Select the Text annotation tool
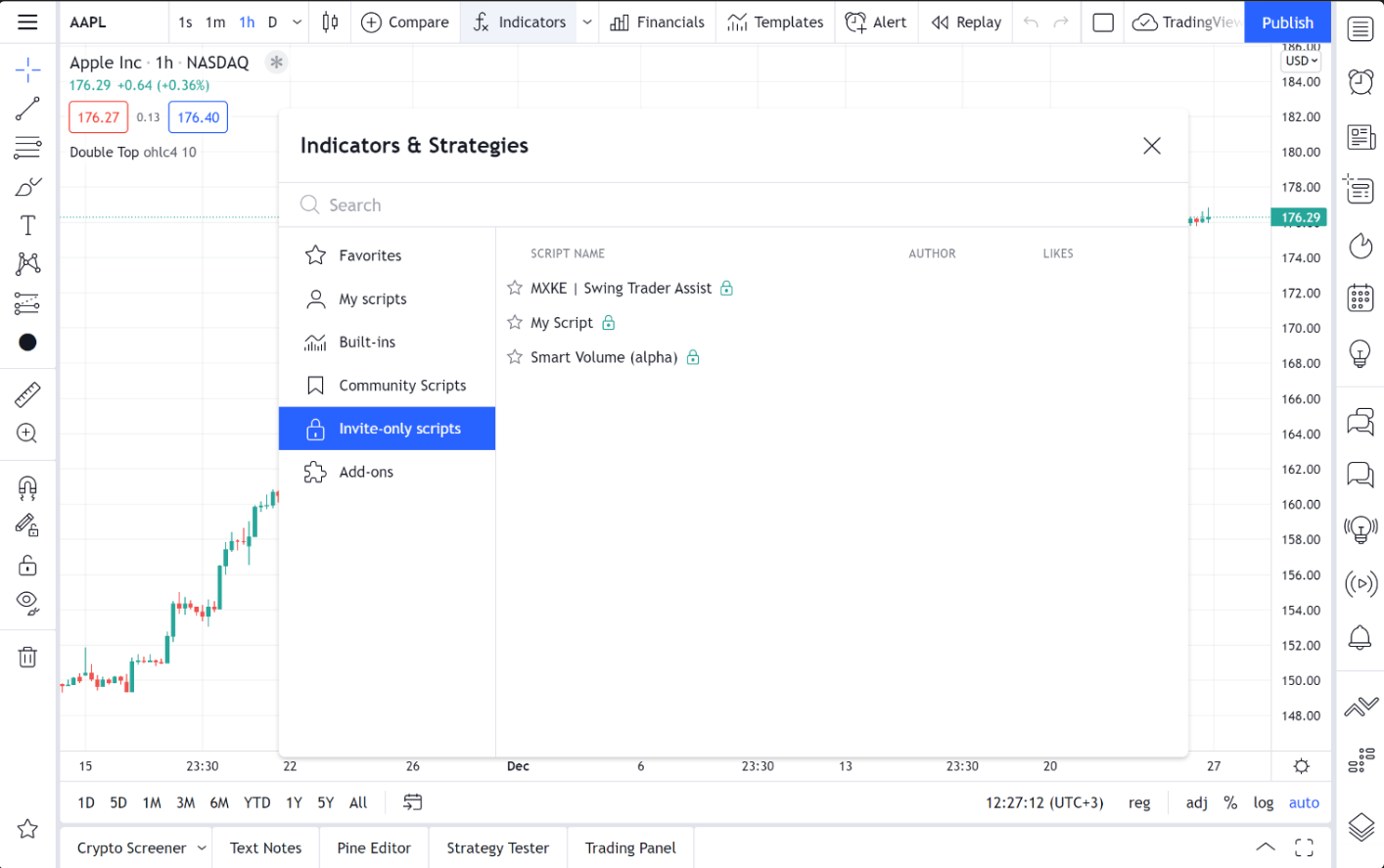Viewport: 1384px width, 868px height. click(x=26, y=225)
